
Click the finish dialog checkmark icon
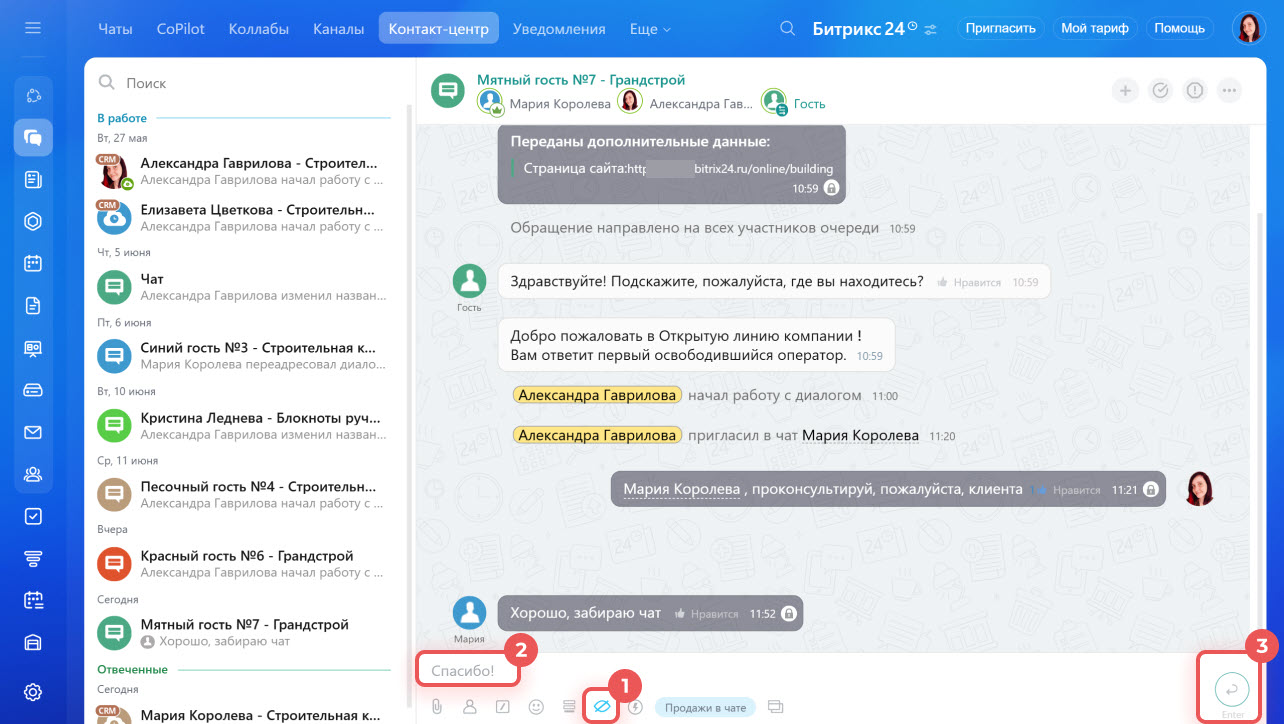point(1160,91)
